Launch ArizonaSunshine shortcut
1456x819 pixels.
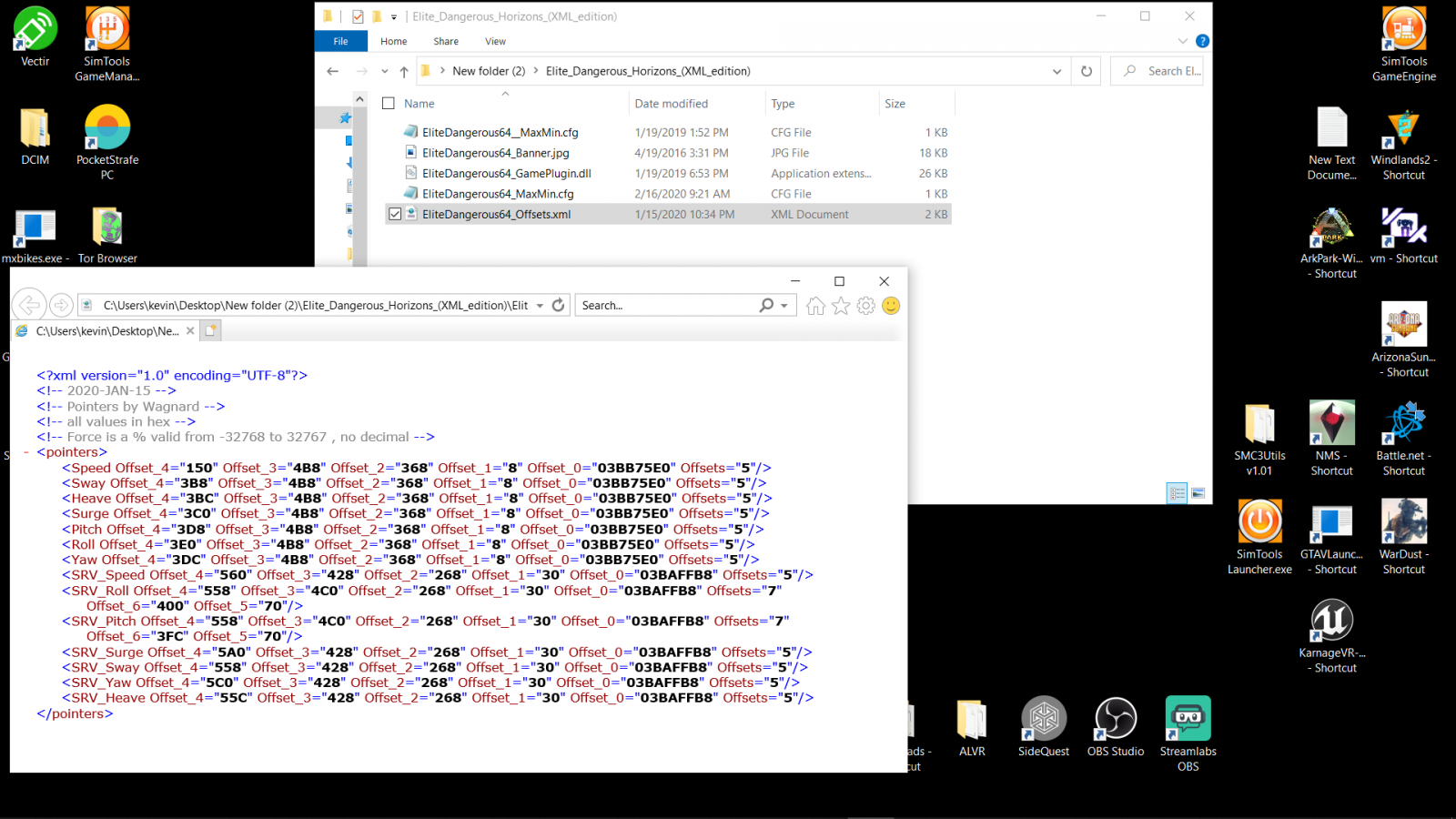click(1404, 339)
